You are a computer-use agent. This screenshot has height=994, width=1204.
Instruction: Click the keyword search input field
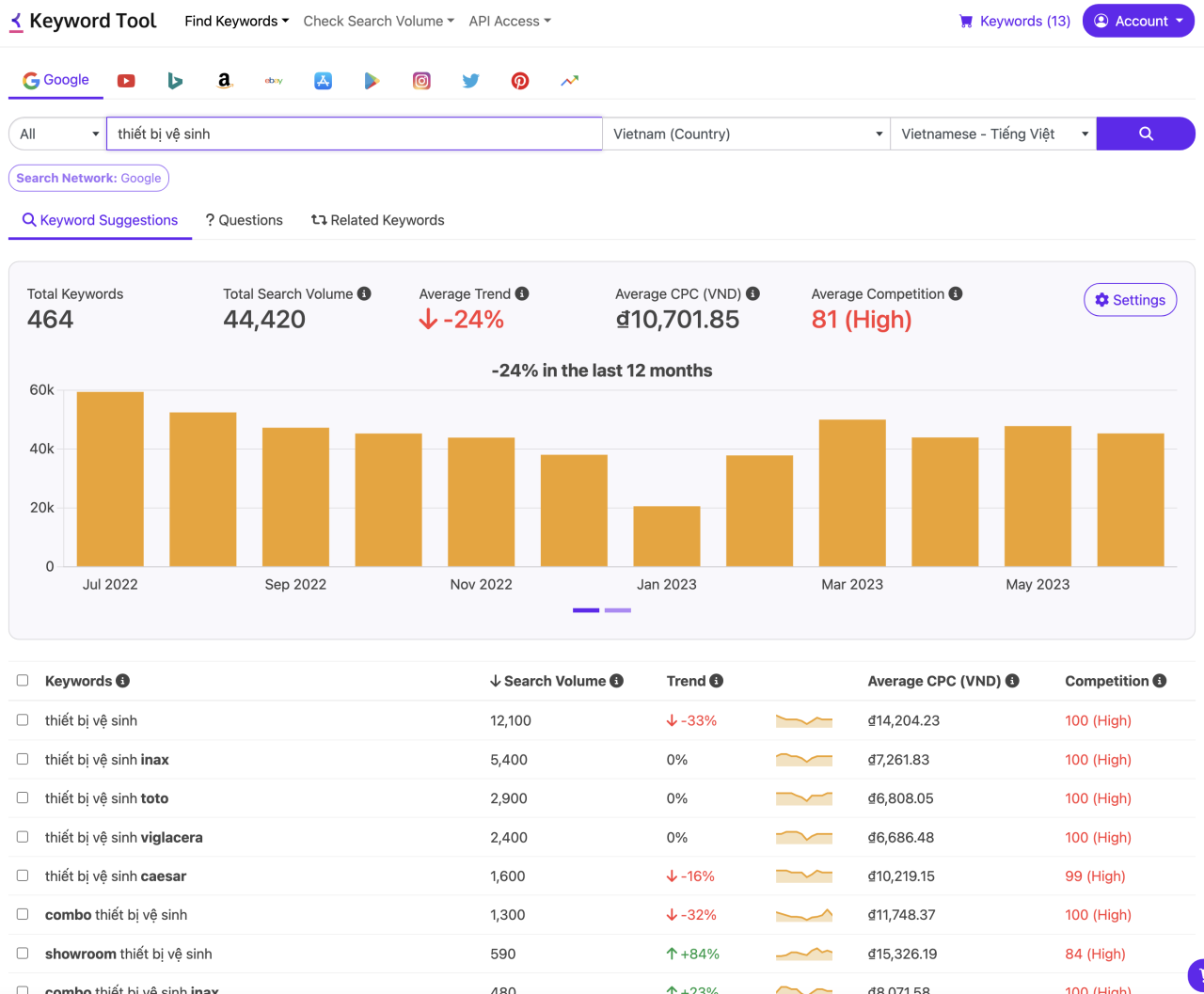(355, 134)
